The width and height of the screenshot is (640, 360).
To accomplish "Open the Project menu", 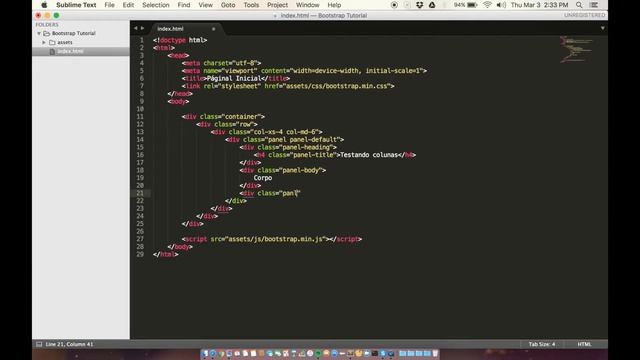I will point(277,5).
